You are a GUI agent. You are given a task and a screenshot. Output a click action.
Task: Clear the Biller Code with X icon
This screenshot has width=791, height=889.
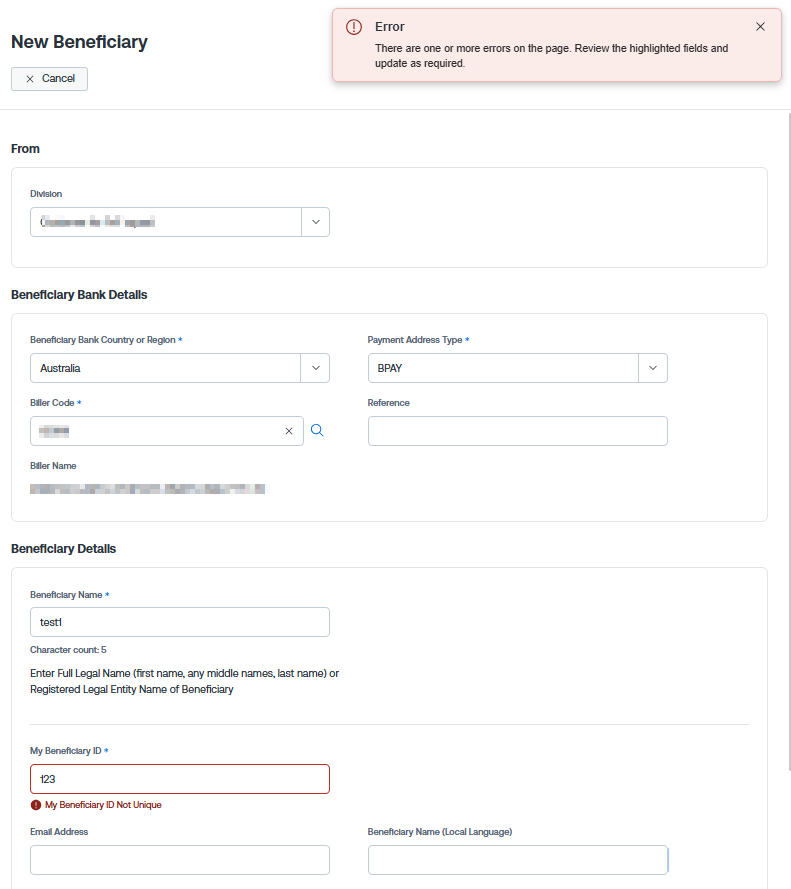pos(289,431)
